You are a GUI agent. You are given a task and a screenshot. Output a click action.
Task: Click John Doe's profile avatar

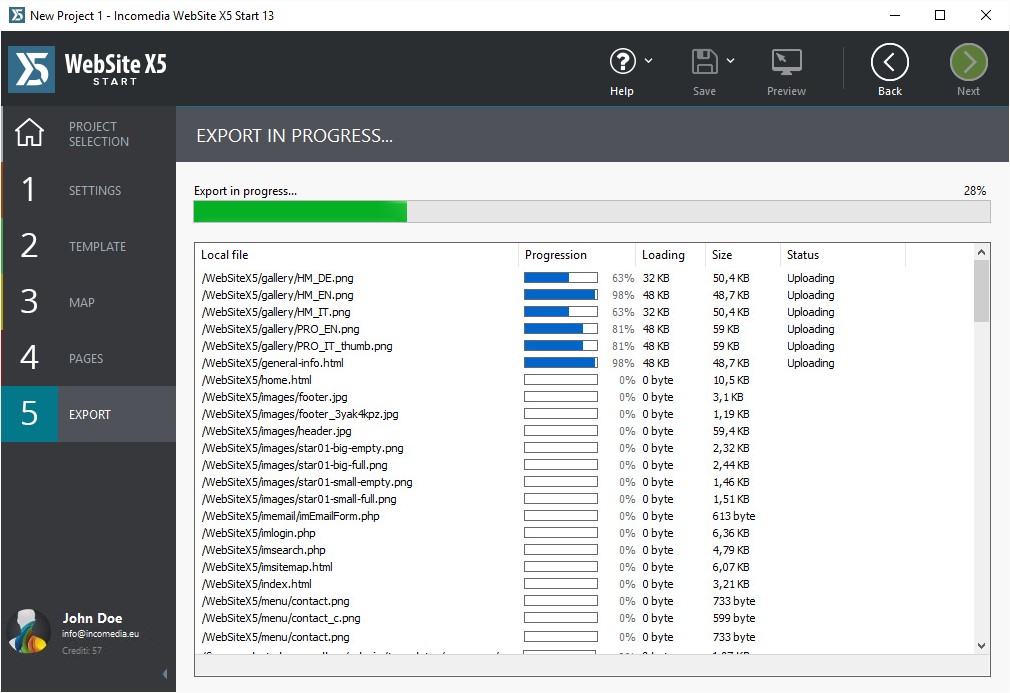[28, 630]
